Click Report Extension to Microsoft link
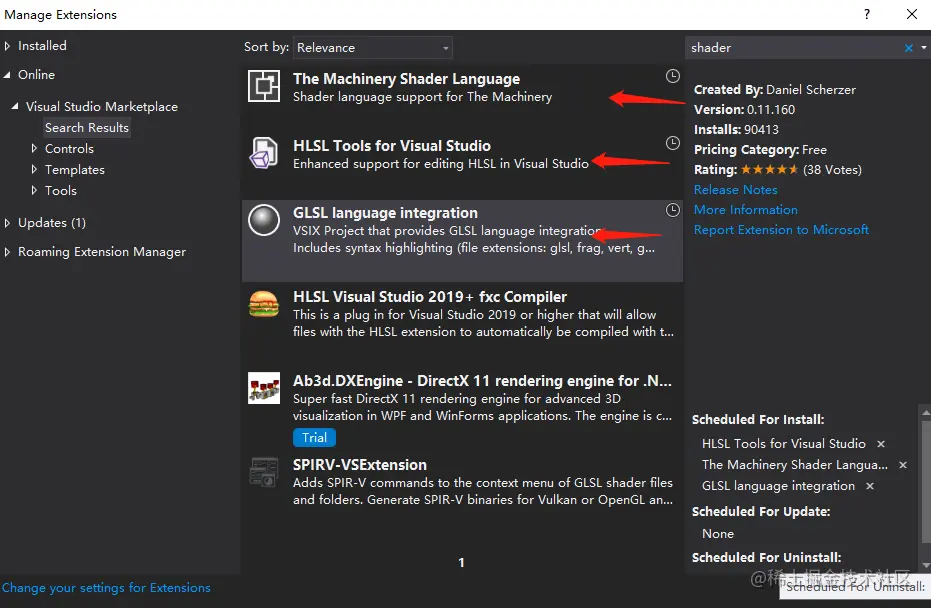This screenshot has height=608, width=931. coord(781,230)
